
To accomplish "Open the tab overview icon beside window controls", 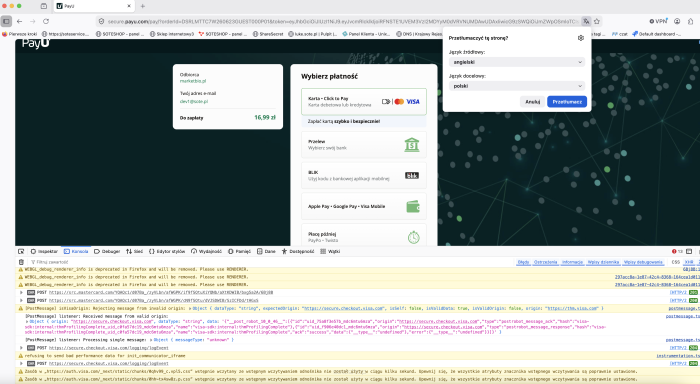I will (44, 6).
